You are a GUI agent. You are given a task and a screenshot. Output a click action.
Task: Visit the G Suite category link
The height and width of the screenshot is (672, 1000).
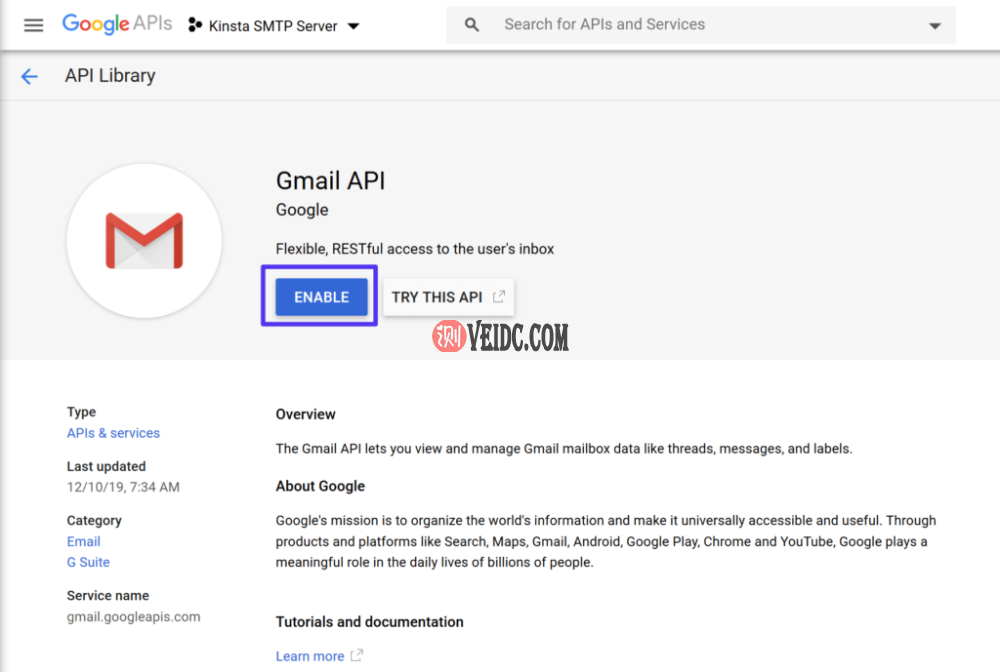point(88,562)
